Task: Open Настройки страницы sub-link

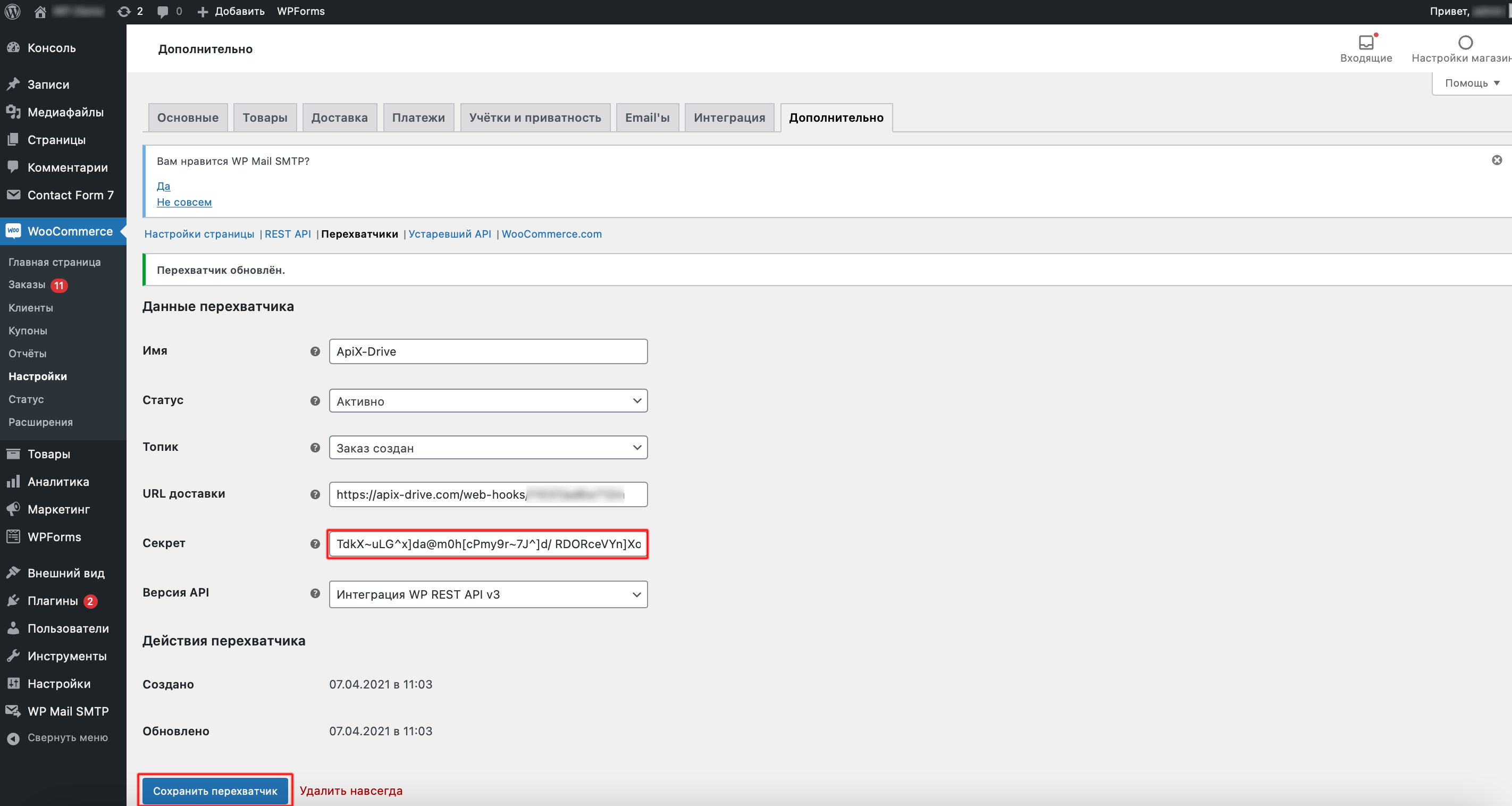Action: (199, 233)
